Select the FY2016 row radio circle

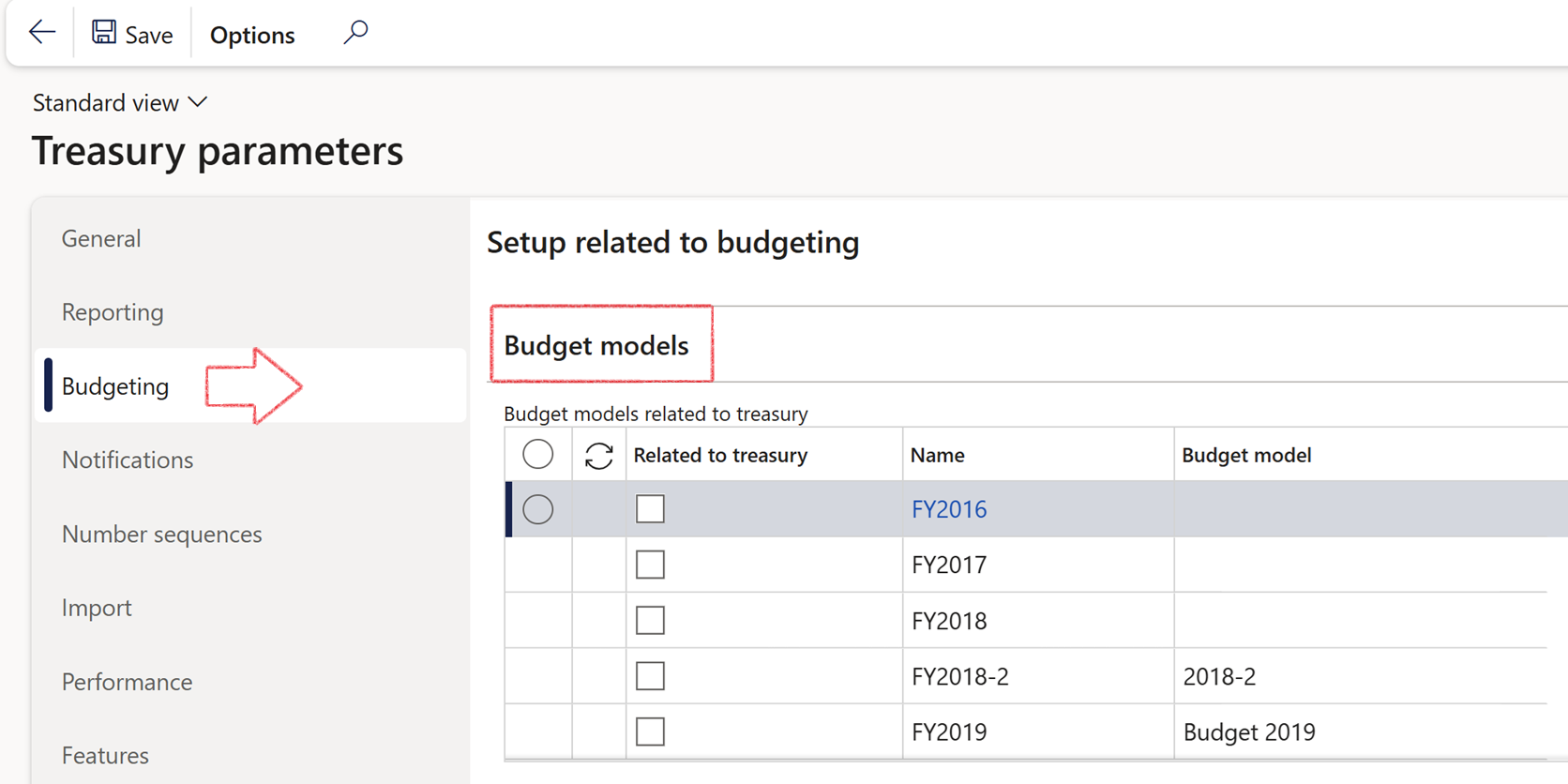pos(537,509)
